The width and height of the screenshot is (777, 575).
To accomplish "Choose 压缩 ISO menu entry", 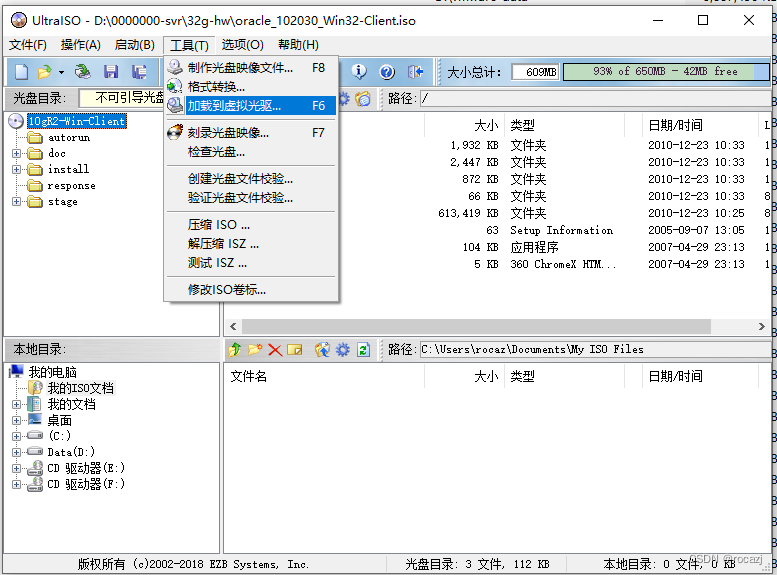I will tap(251, 225).
